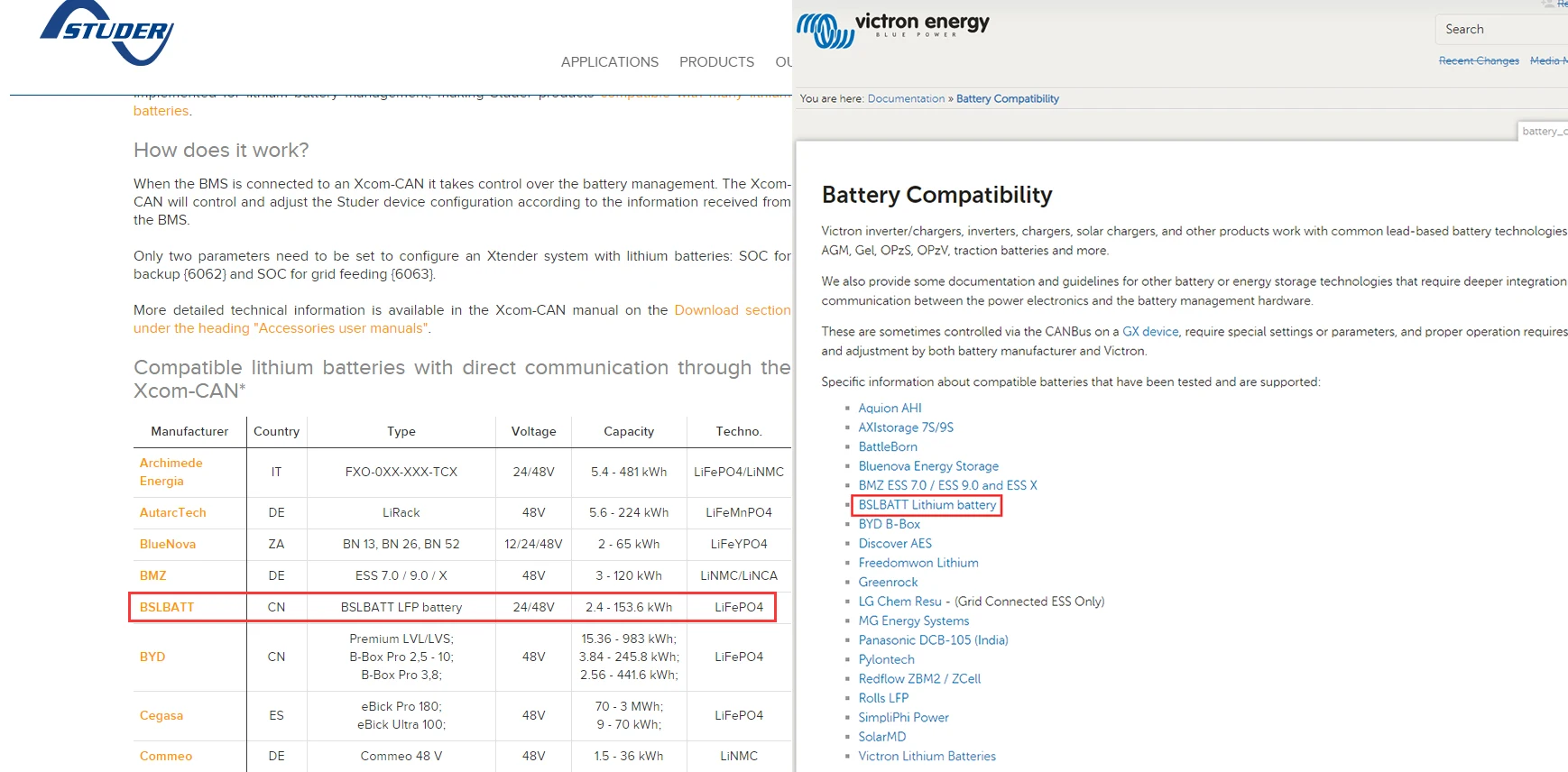Click the large 'Battery Compatibility' page heading
The height and width of the screenshot is (772, 1568).
(x=937, y=195)
